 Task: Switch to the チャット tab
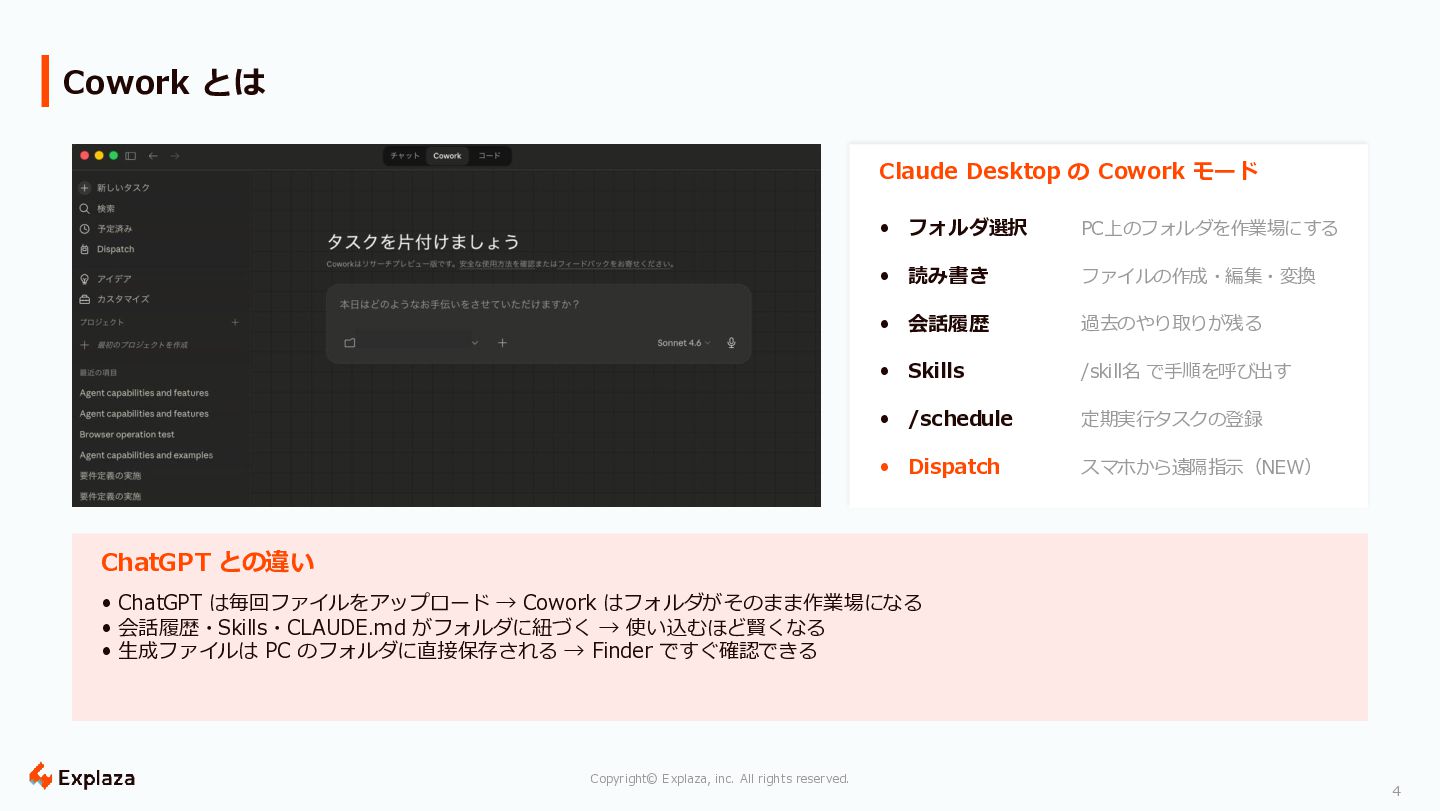(405, 156)
